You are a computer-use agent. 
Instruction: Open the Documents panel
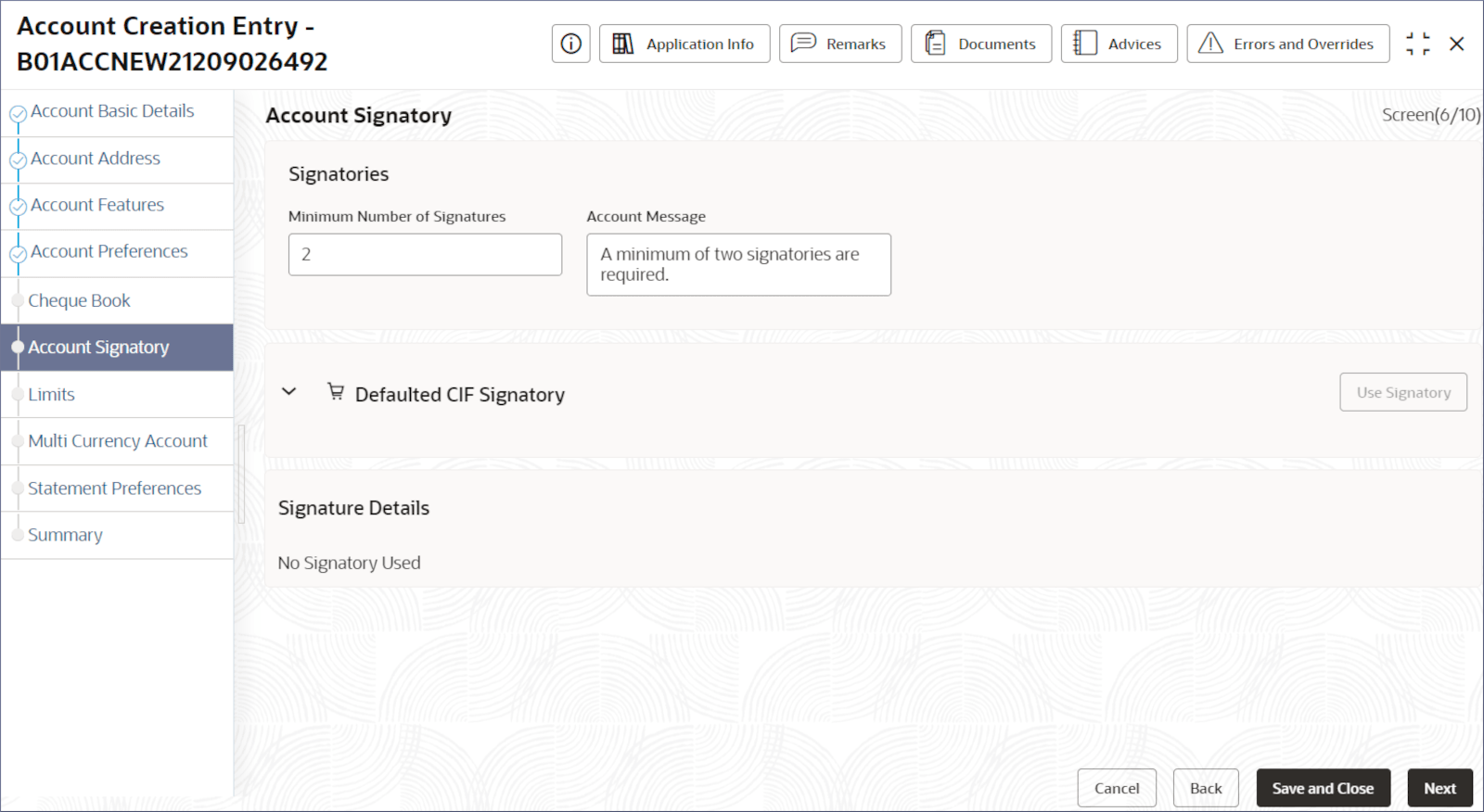tap(981, 44)
